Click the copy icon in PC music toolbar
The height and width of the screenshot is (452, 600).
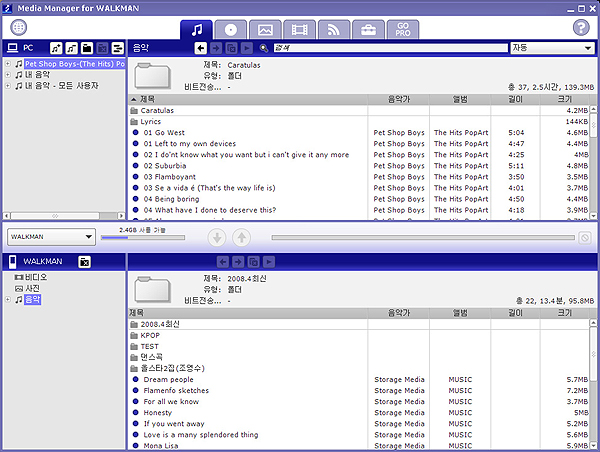tap(231, 48)
